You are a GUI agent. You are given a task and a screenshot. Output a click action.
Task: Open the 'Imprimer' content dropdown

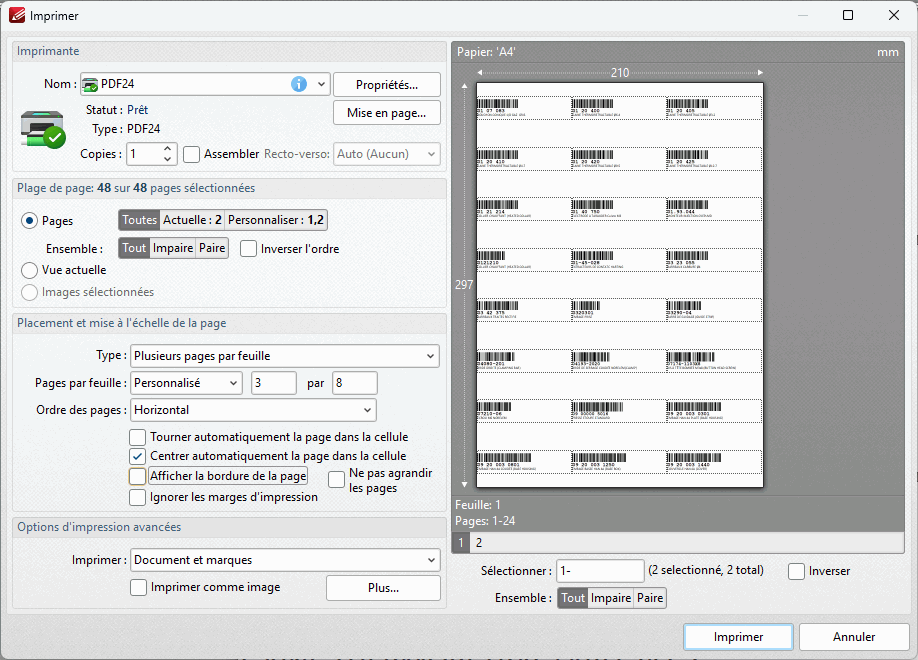pos(284,560)
